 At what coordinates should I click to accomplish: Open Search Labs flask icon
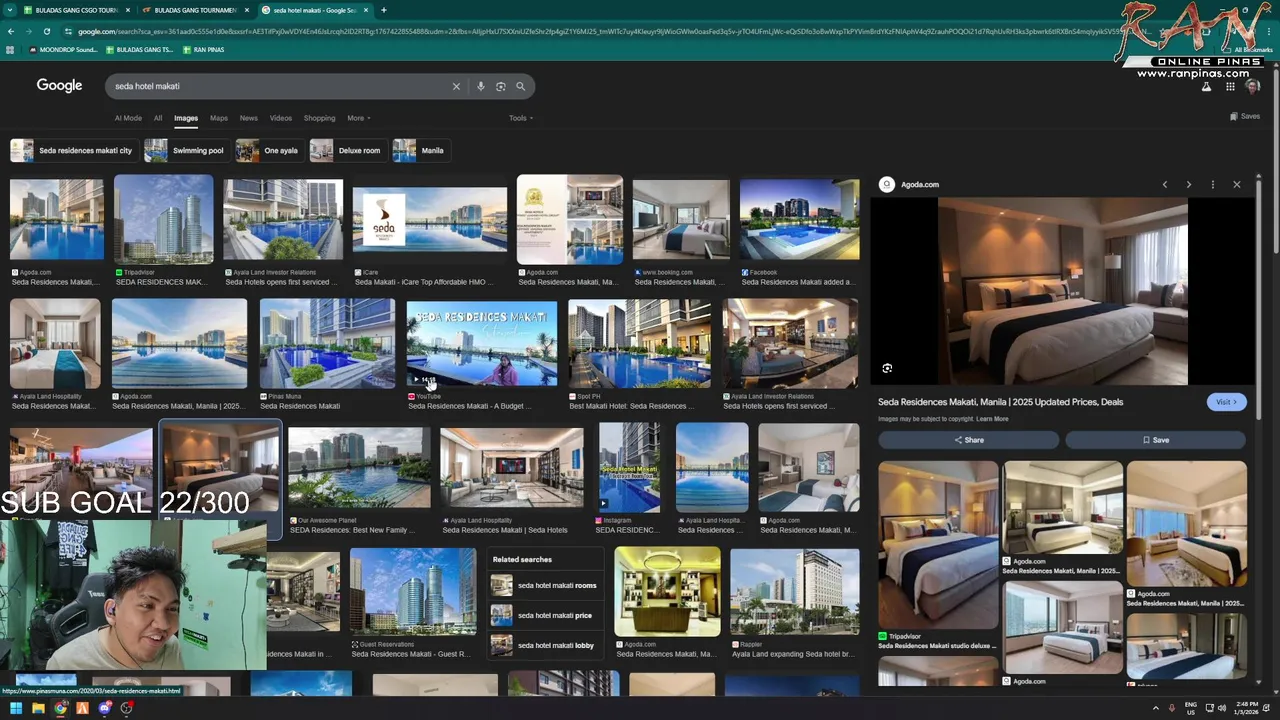point(1206,87)
